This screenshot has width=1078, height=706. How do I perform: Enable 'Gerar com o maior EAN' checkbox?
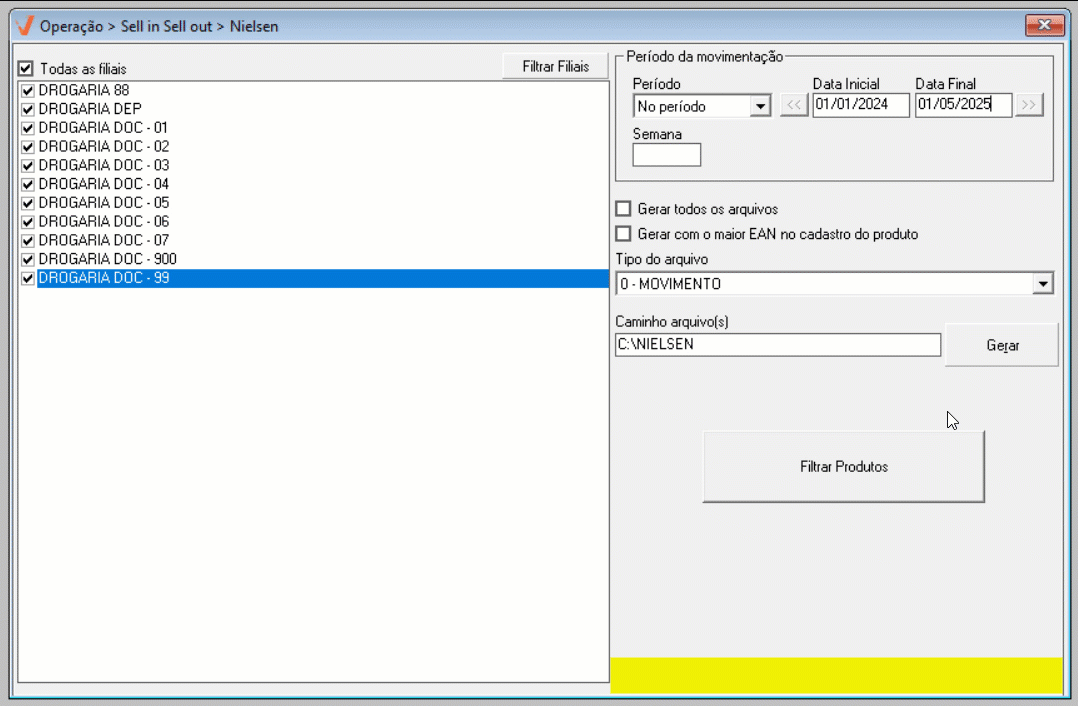[624, 234]
